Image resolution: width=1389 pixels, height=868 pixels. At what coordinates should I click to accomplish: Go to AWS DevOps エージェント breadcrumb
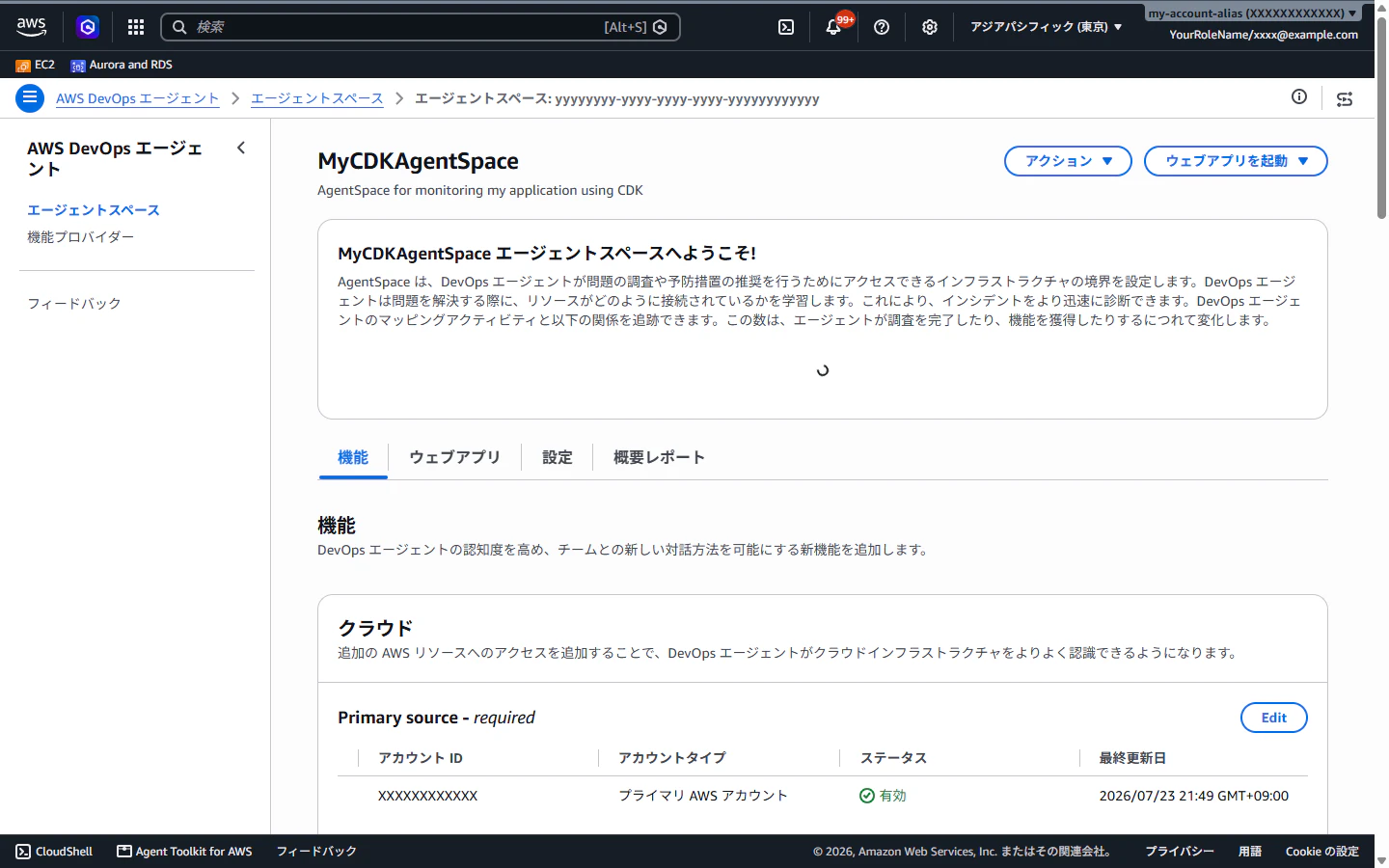tap(138, 98)
